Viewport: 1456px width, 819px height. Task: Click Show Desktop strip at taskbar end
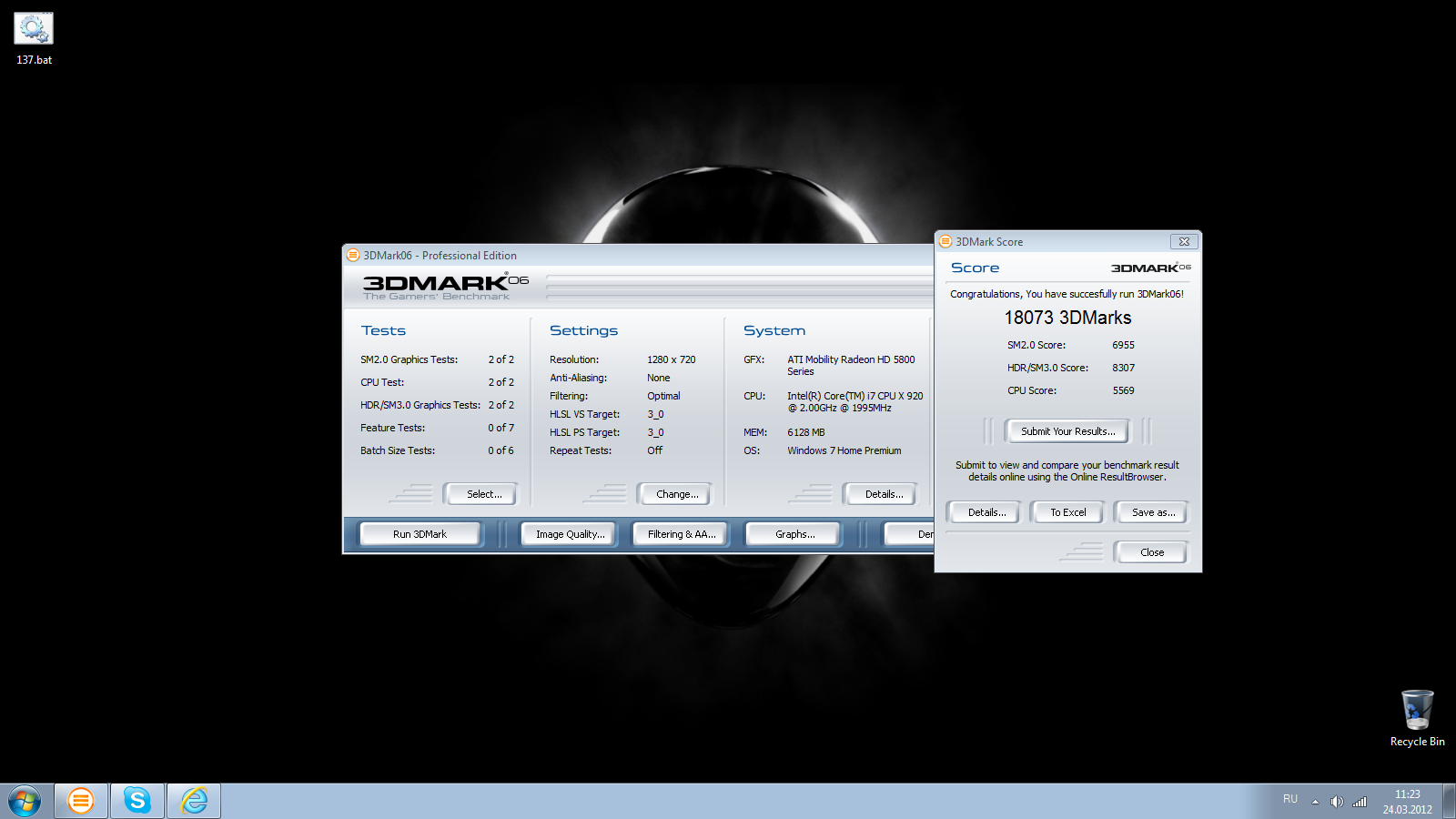(x=1449, y=802)
